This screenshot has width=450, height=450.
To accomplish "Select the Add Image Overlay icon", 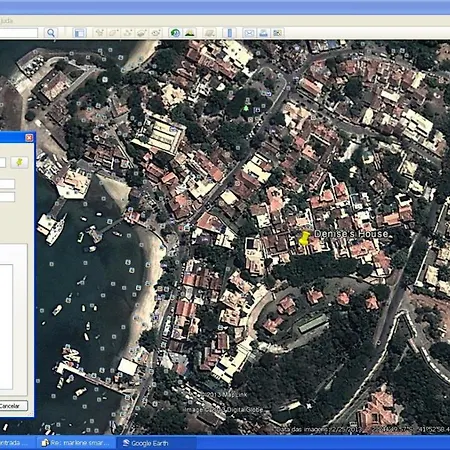I will click(142, 33).
